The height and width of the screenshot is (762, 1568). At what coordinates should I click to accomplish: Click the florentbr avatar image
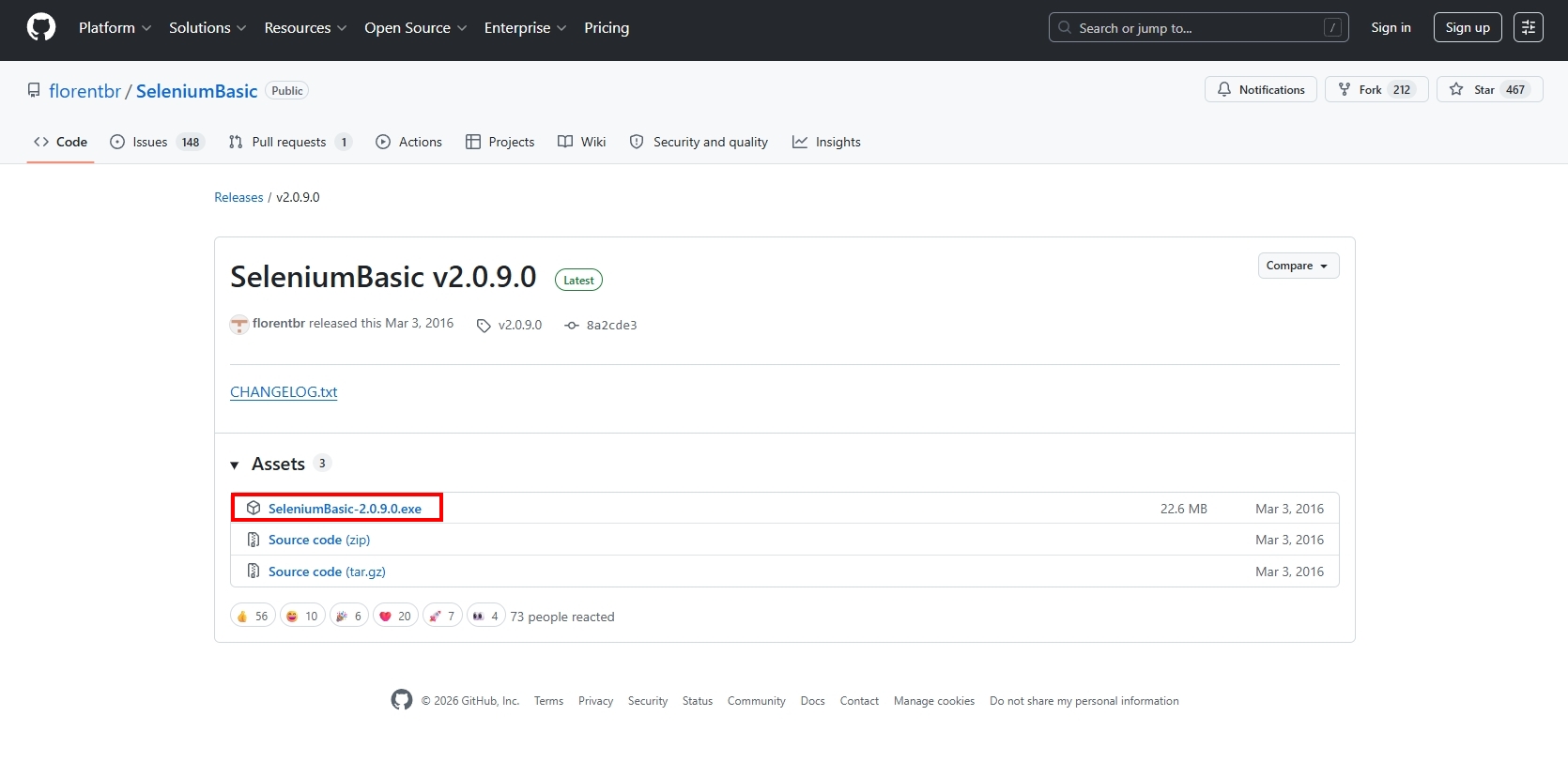pyautogui.click(x=239, y=324)
